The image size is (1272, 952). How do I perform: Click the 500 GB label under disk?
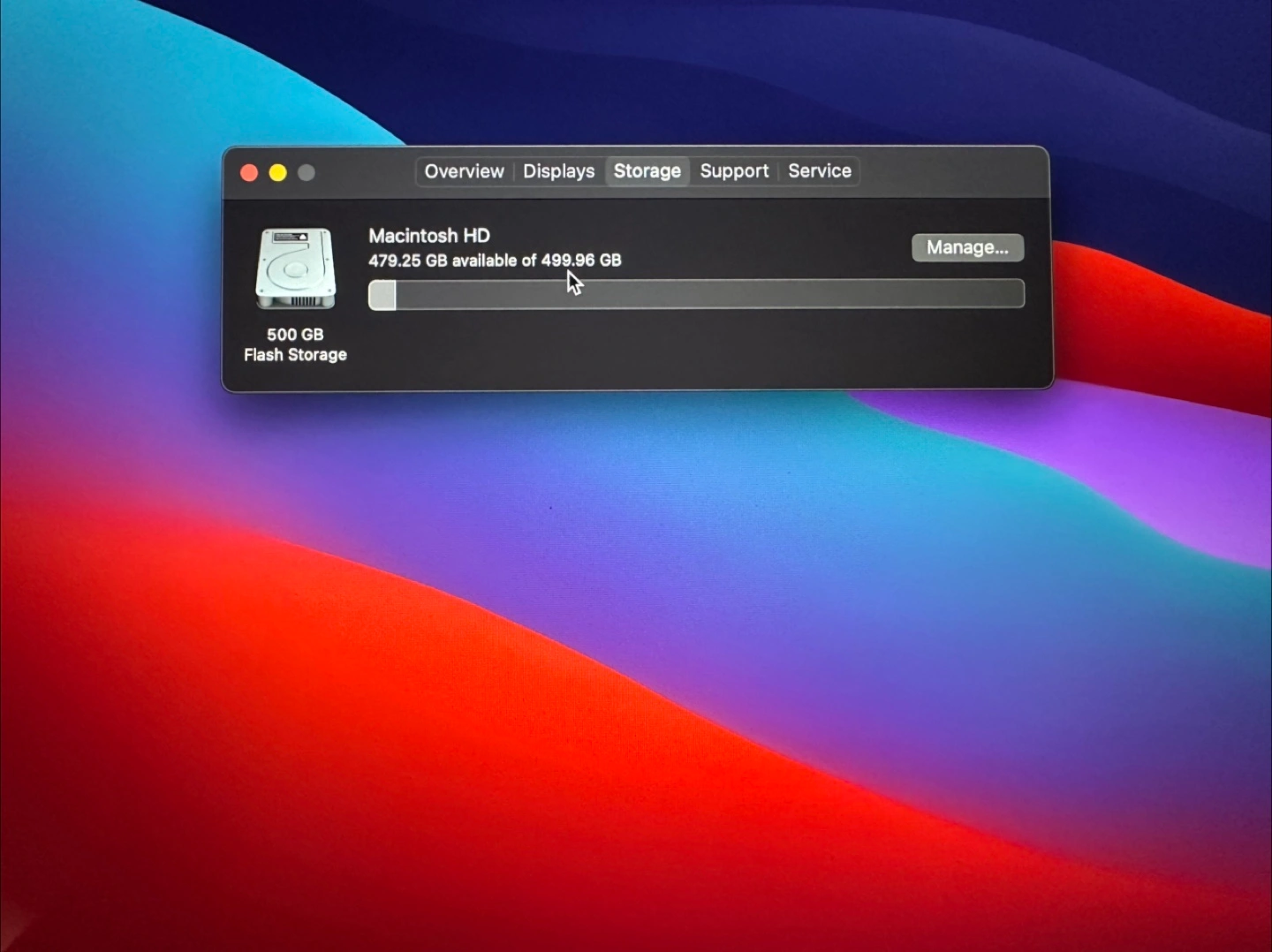point(295,335)
